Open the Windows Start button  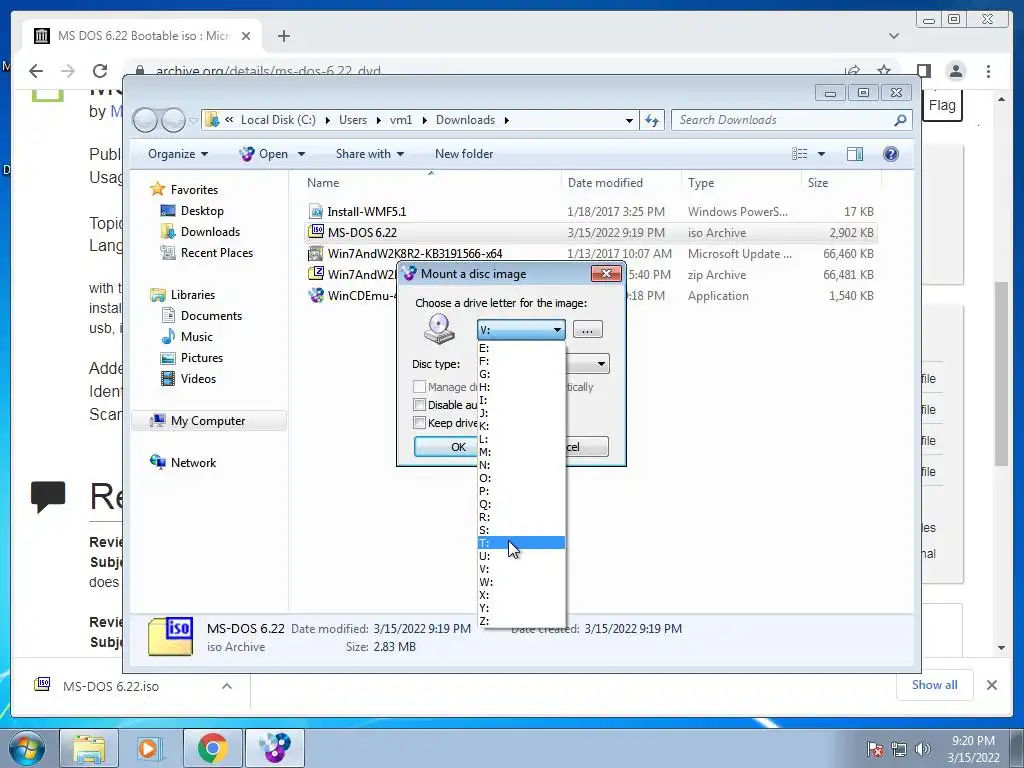[25, 748]
